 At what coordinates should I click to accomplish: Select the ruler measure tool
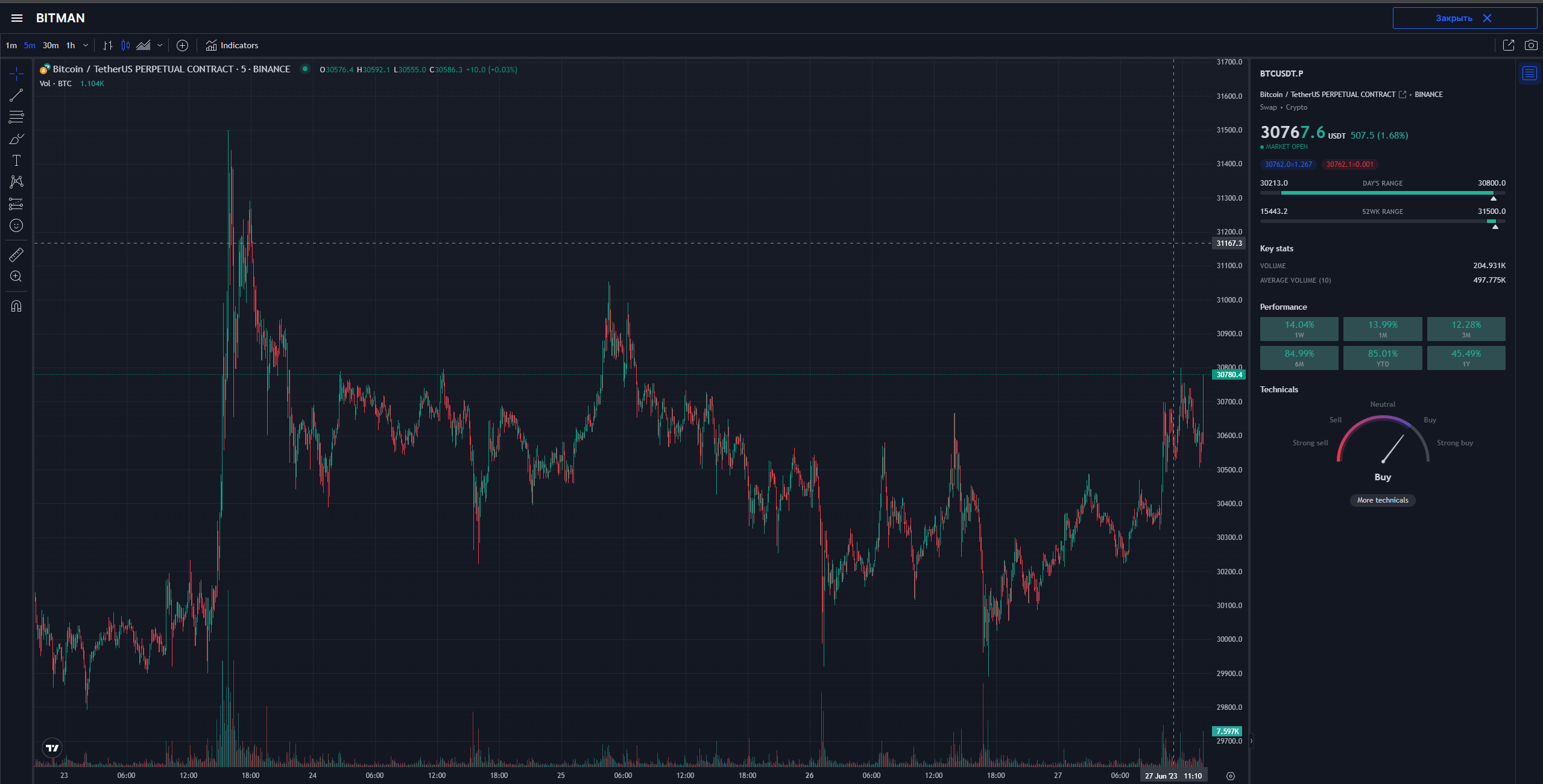pyautogui.click(x=16, y=255)
